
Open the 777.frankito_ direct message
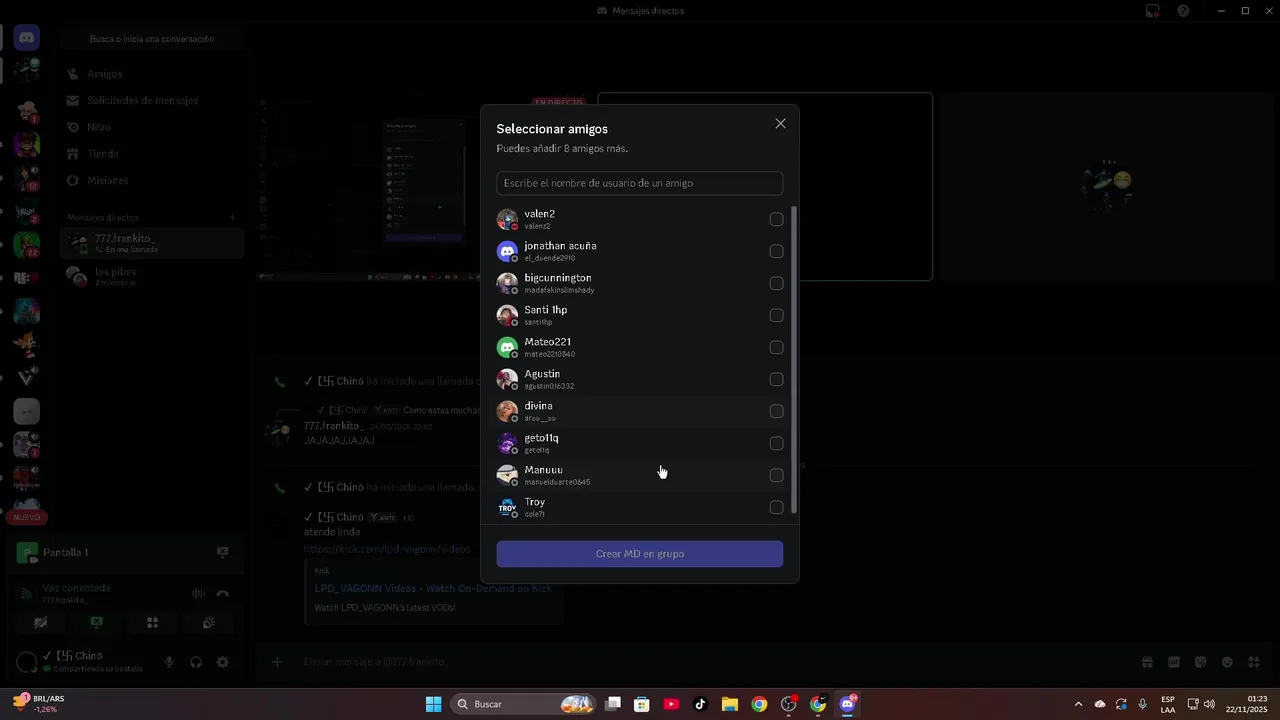152,243
